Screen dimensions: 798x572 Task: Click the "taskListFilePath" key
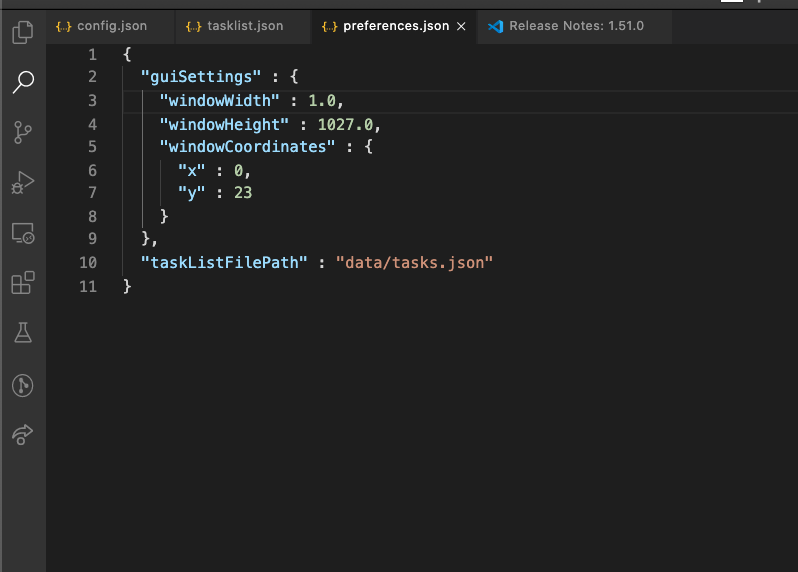click(224, 263)
